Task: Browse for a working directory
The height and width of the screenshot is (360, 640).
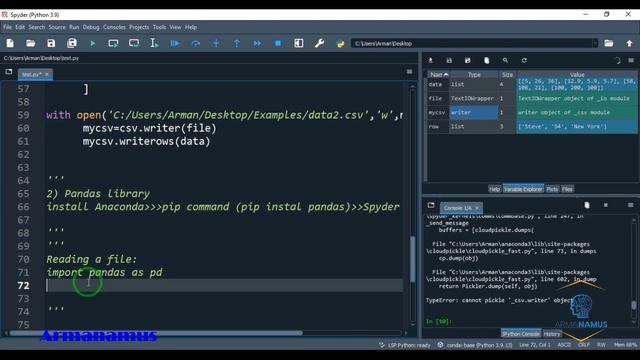Action: 609,43
